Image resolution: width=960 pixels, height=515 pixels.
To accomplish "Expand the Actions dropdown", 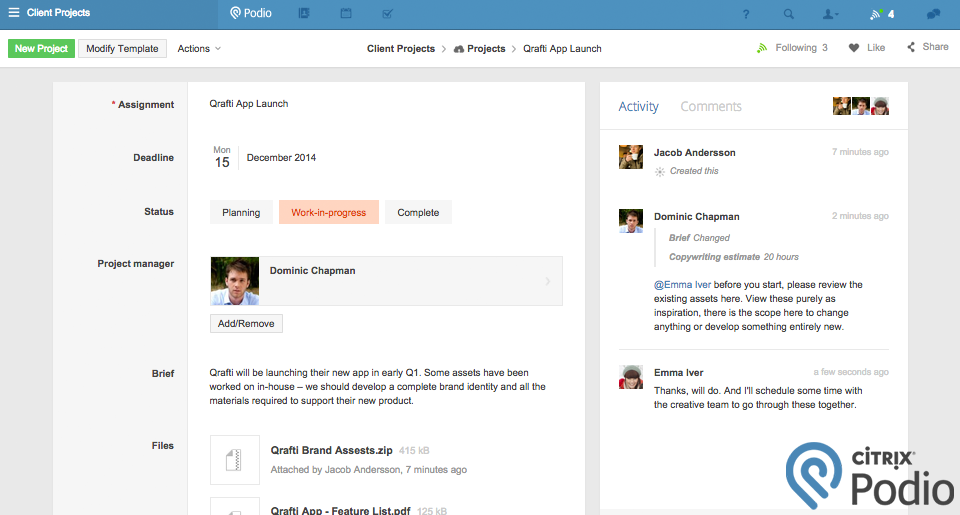I will click(199, 48).
